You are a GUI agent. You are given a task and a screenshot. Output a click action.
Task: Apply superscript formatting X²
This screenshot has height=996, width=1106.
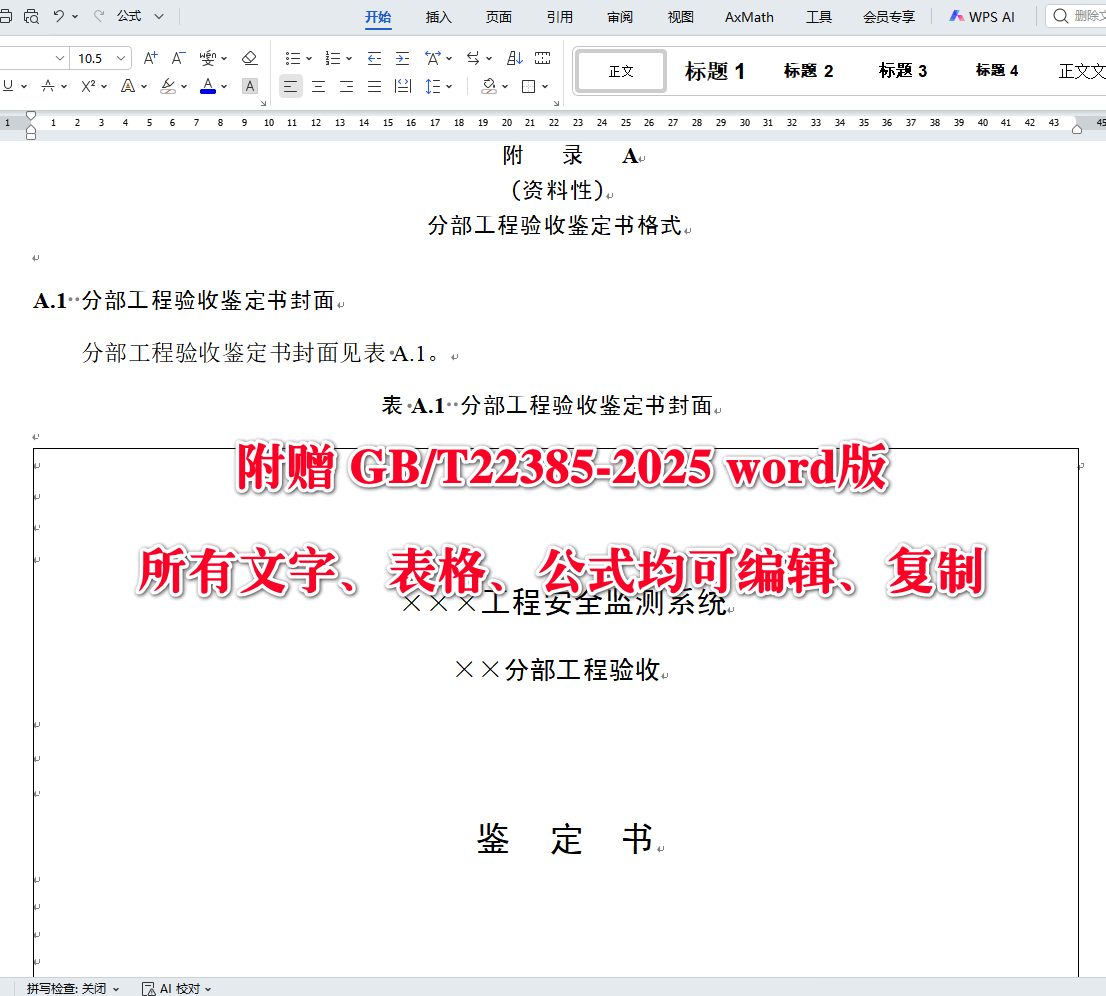coord(90,86)
